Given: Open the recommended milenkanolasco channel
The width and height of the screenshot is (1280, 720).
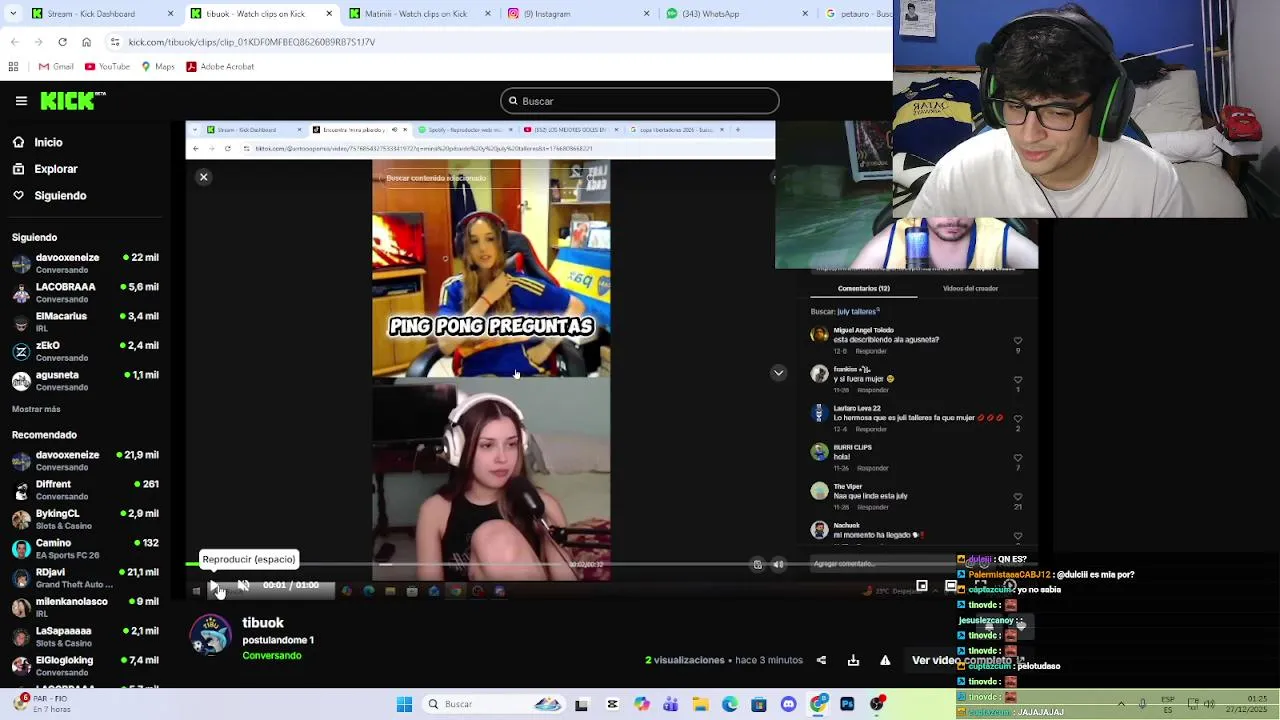Looking at the screenshot, I should click(x=85, y=607).
